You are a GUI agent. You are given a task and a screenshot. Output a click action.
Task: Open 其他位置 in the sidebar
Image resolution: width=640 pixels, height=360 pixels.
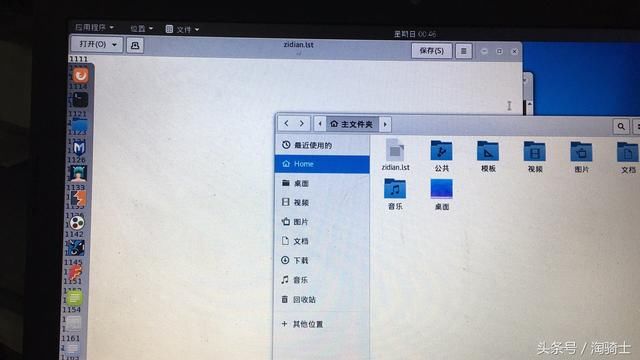coord(322,324)
